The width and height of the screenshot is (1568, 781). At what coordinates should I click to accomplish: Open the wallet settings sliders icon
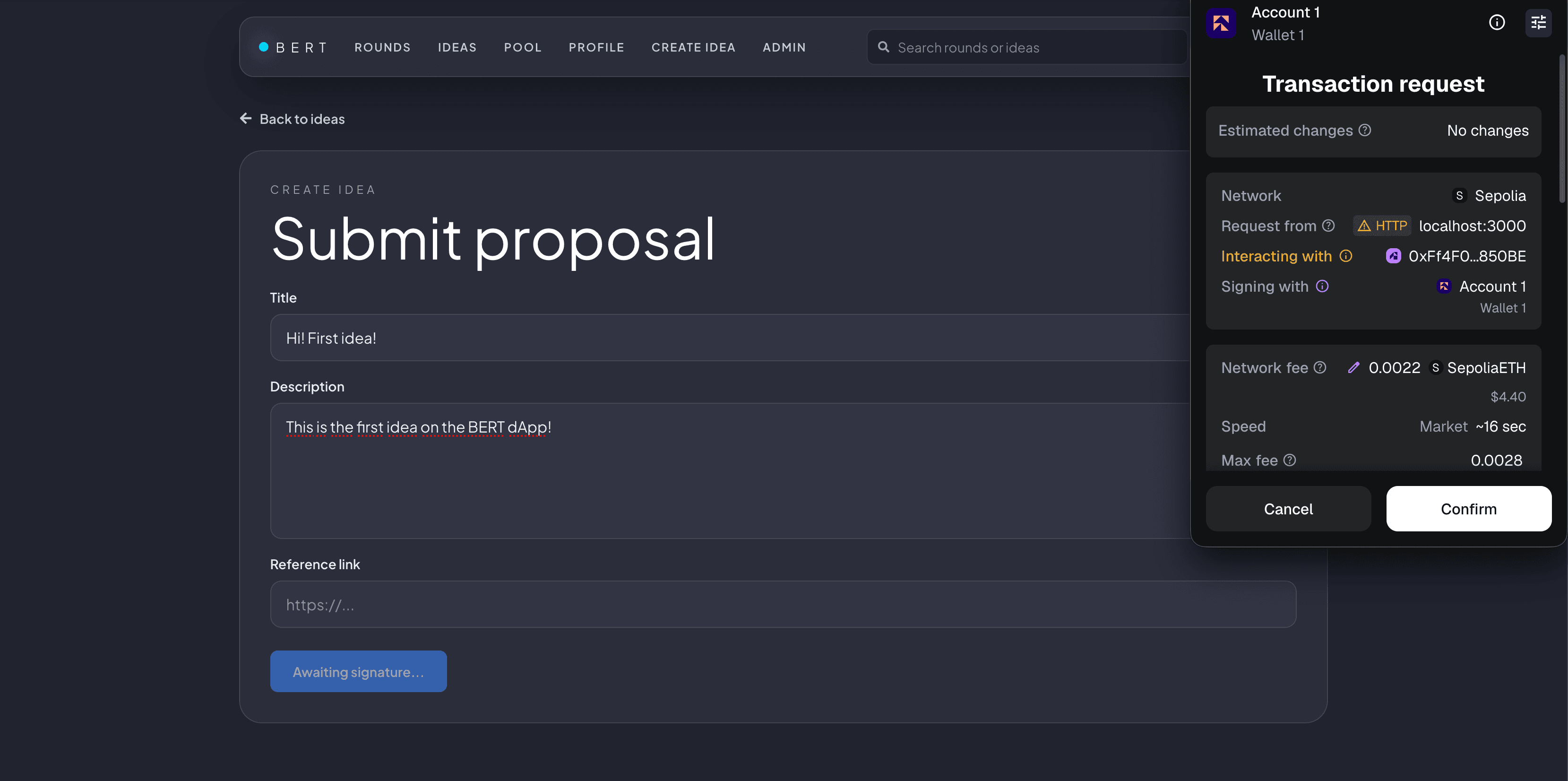click(1538, 23)
